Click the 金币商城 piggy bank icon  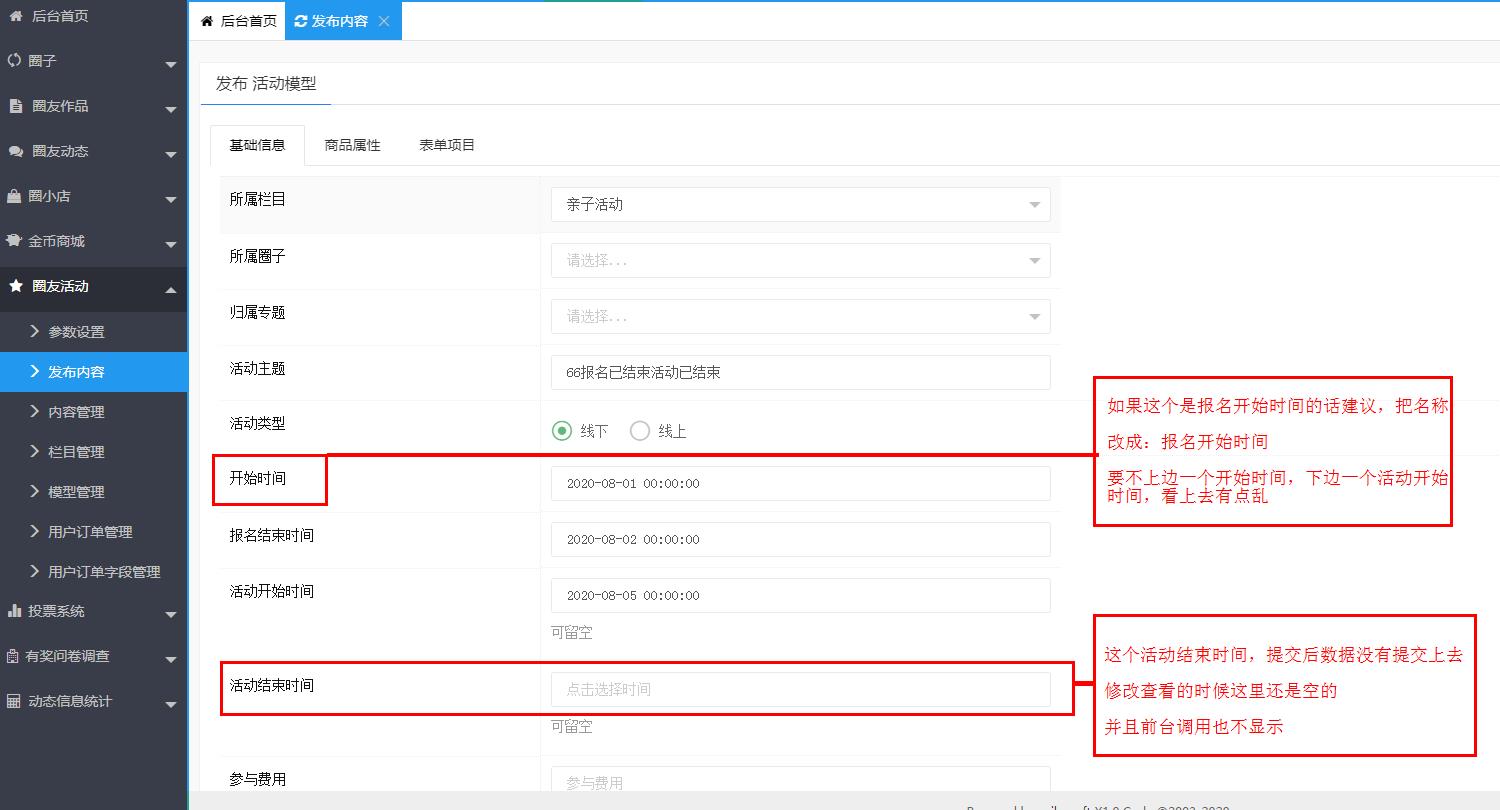coord(14,241)
